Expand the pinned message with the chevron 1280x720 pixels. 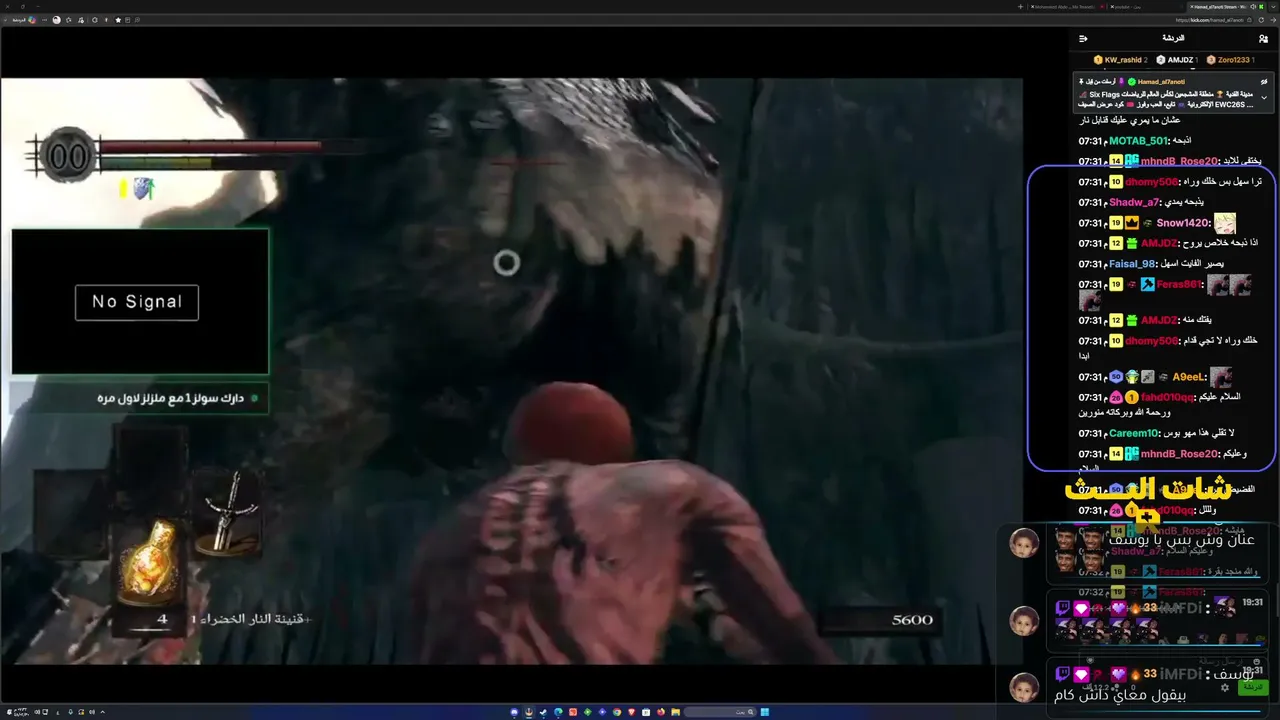click(x=1264, y=98)
